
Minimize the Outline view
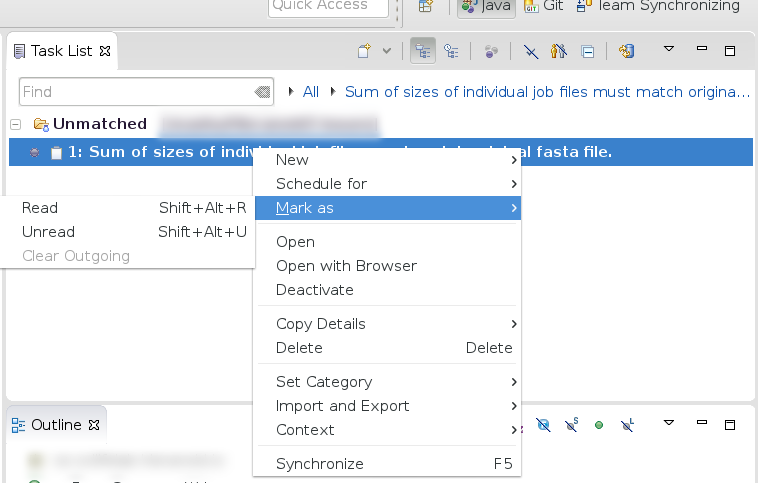(702, 422)
